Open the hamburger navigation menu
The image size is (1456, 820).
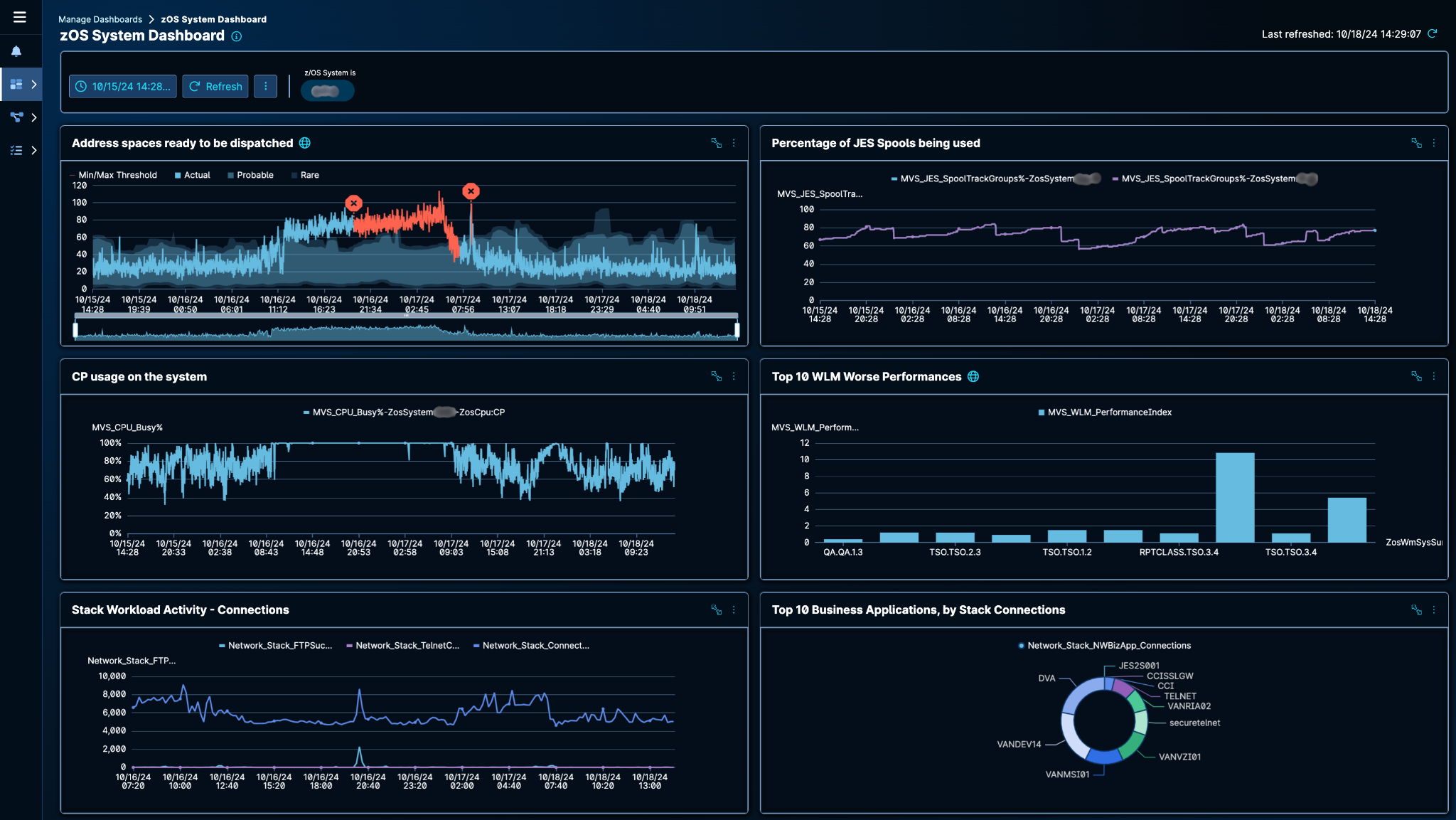click(x=19, y=17)
